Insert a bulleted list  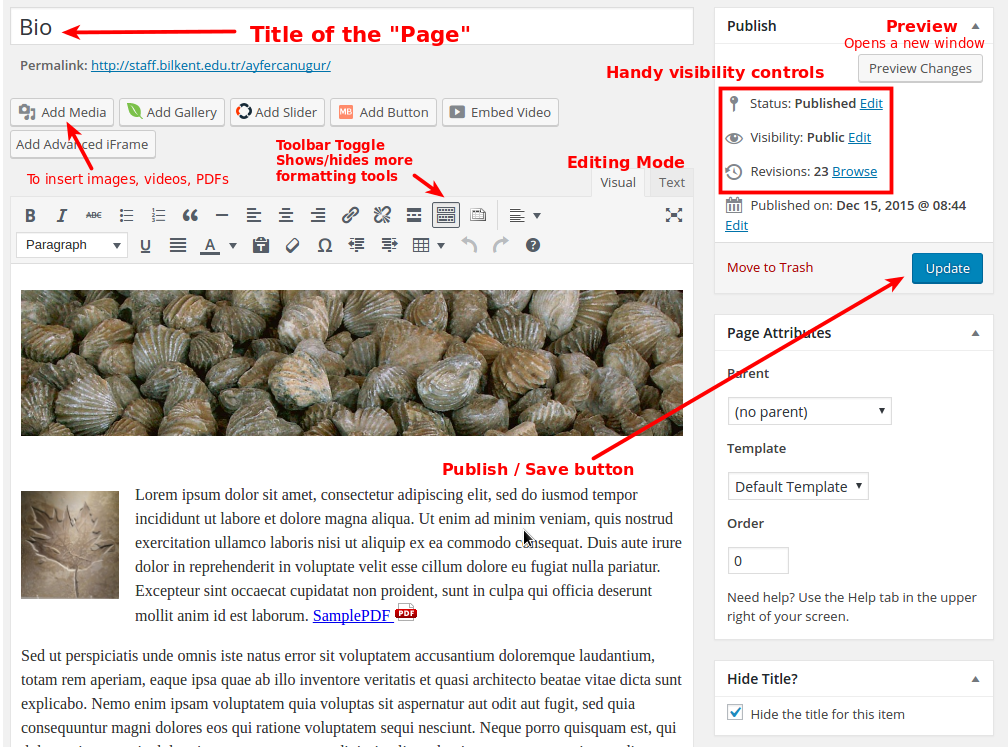[x=126, y=215]
